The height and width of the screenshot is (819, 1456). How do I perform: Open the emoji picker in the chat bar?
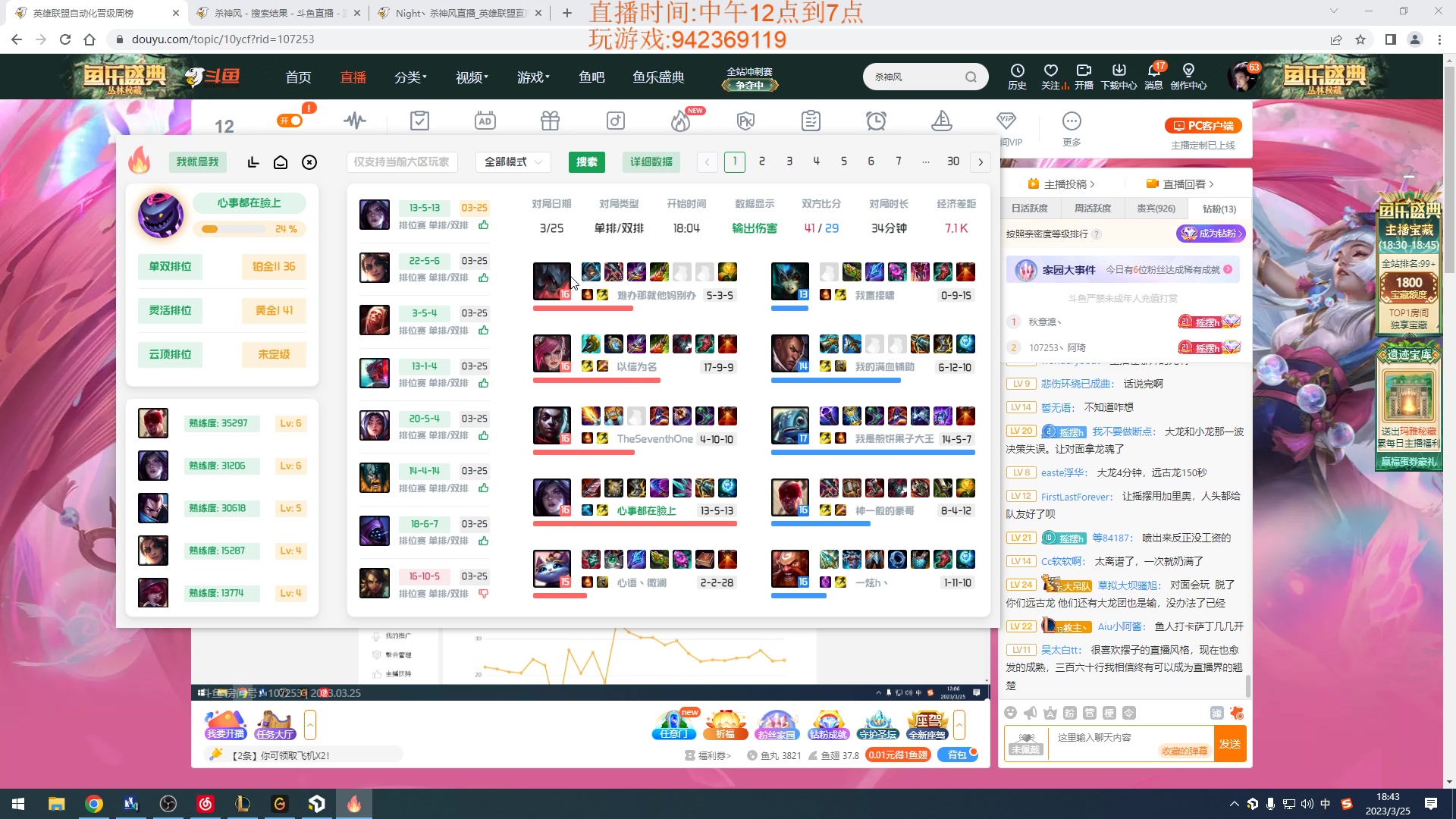click(x=1009, y=713)
